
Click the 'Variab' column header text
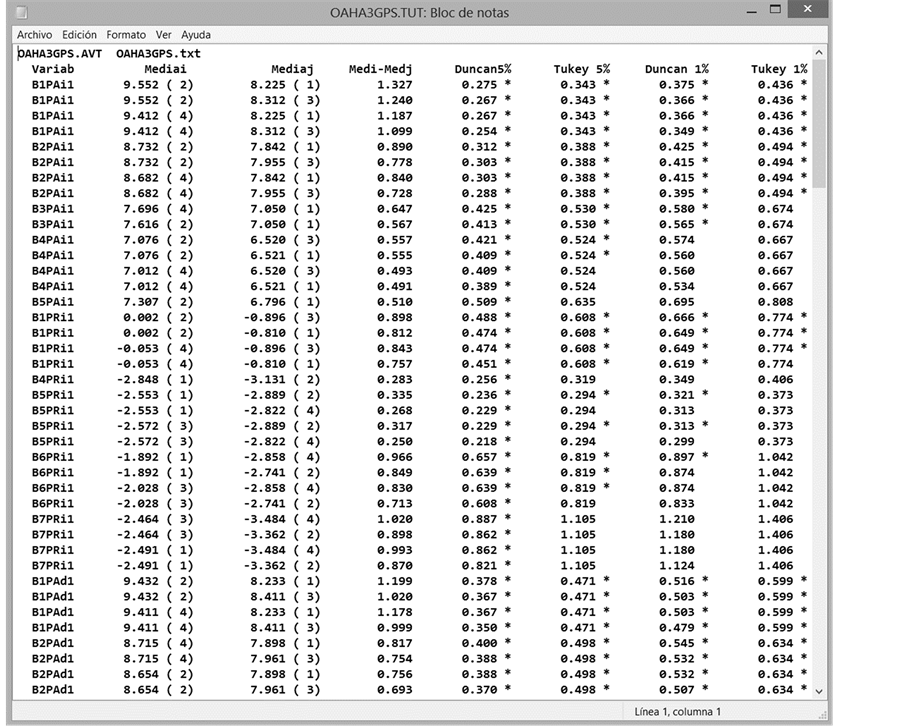click(53, 69)
